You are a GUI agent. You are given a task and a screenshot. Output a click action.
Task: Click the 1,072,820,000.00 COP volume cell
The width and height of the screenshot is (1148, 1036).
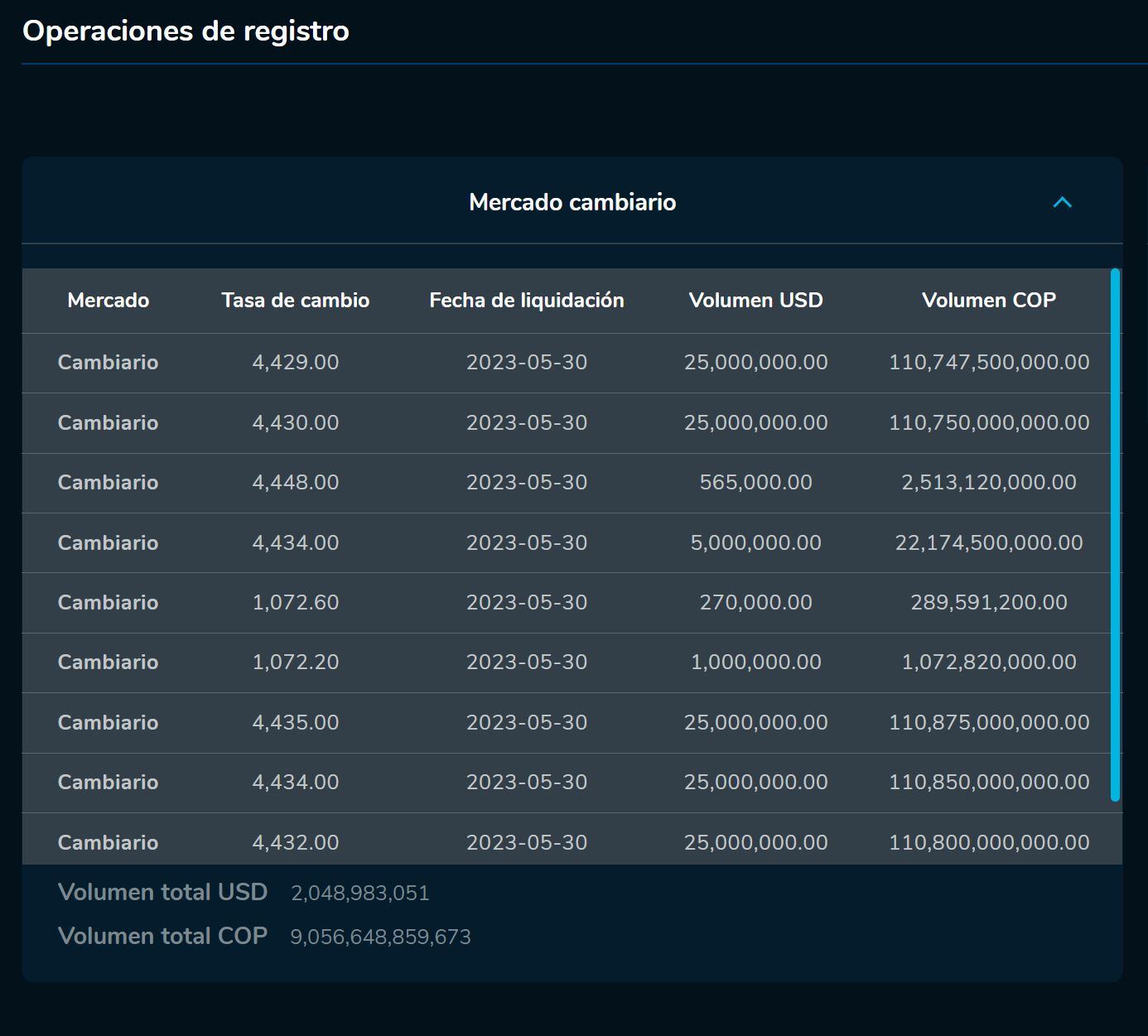point(988,662)
